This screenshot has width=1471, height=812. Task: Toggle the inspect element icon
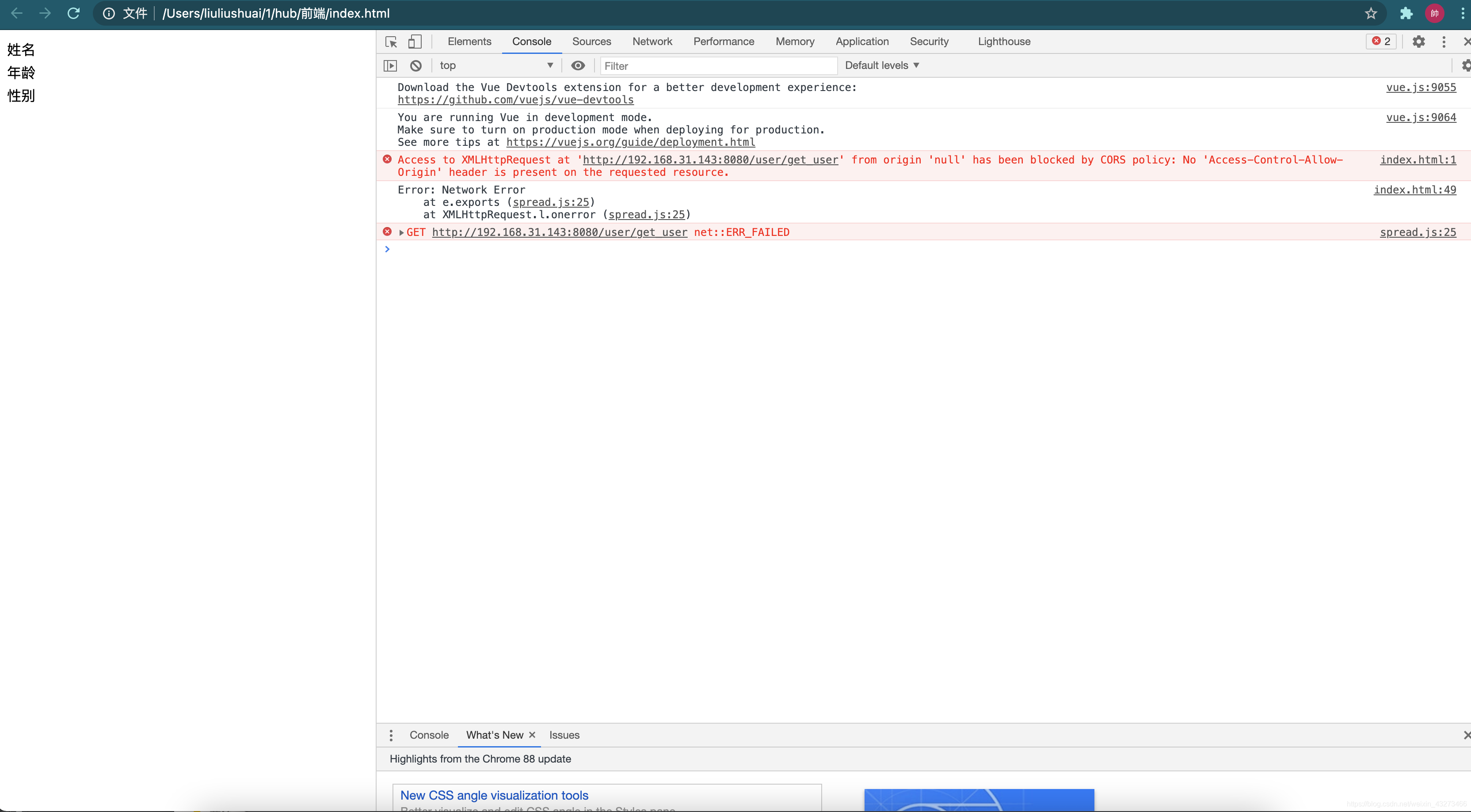[391, 41]
